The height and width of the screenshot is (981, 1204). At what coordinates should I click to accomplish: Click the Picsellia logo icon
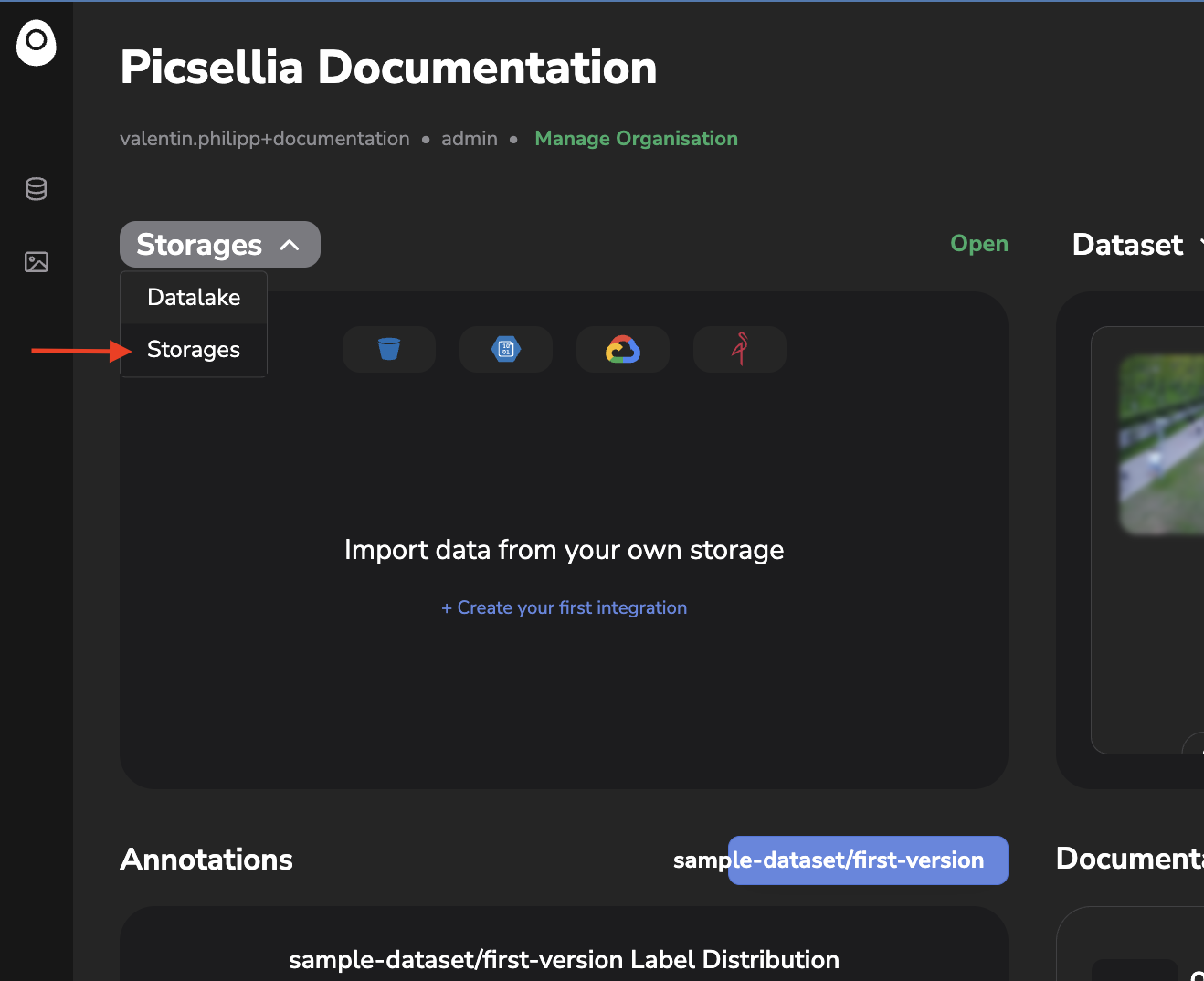click(x=37, y=43)
